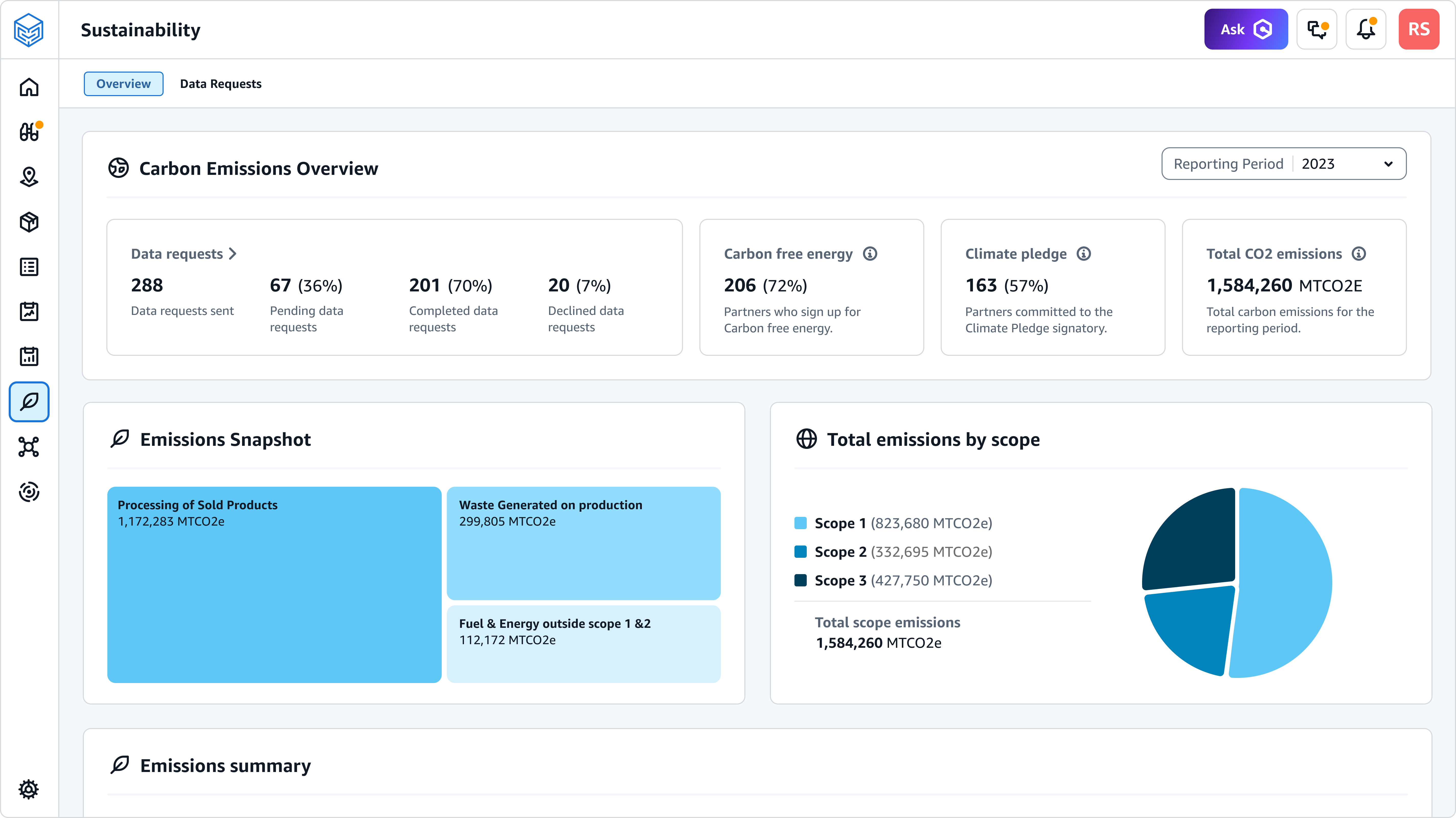Image resolution: width=1456 pixels, height=818 pixels.
Task: Click the chat/feedback icon in top bar
Action: (1317, 29)
